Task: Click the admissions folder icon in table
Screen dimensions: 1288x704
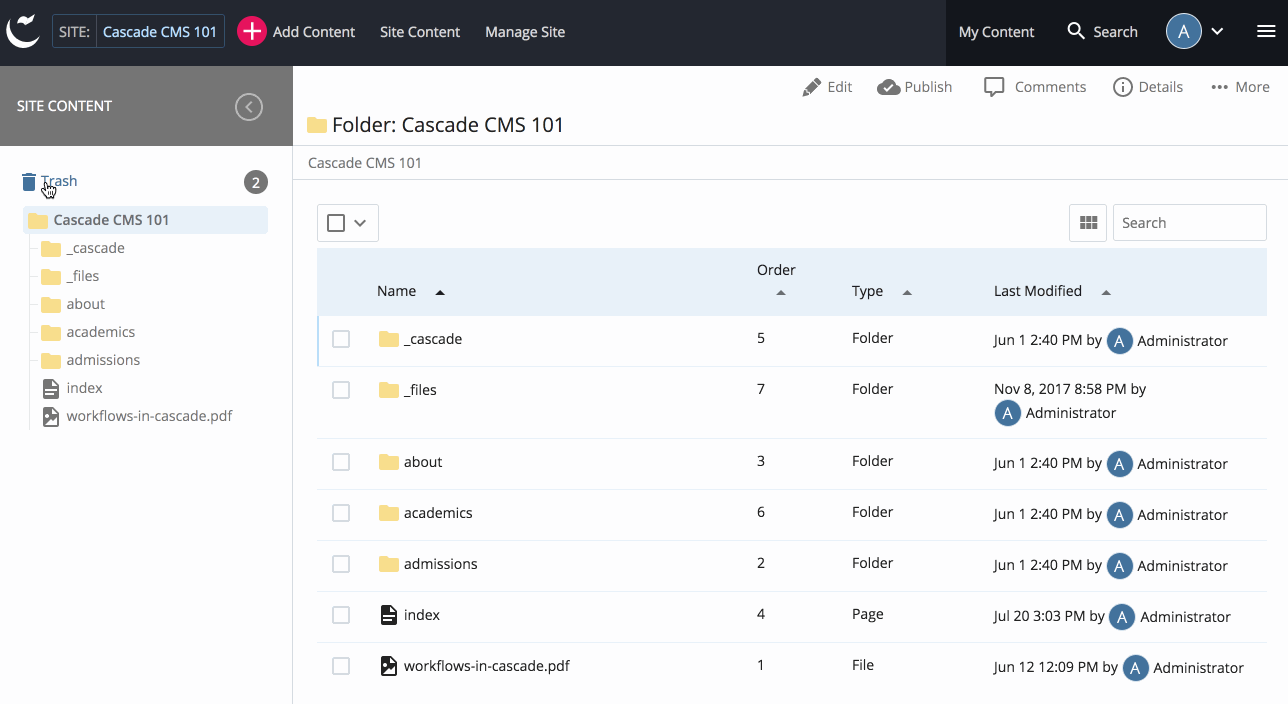Action: point(389,564)
